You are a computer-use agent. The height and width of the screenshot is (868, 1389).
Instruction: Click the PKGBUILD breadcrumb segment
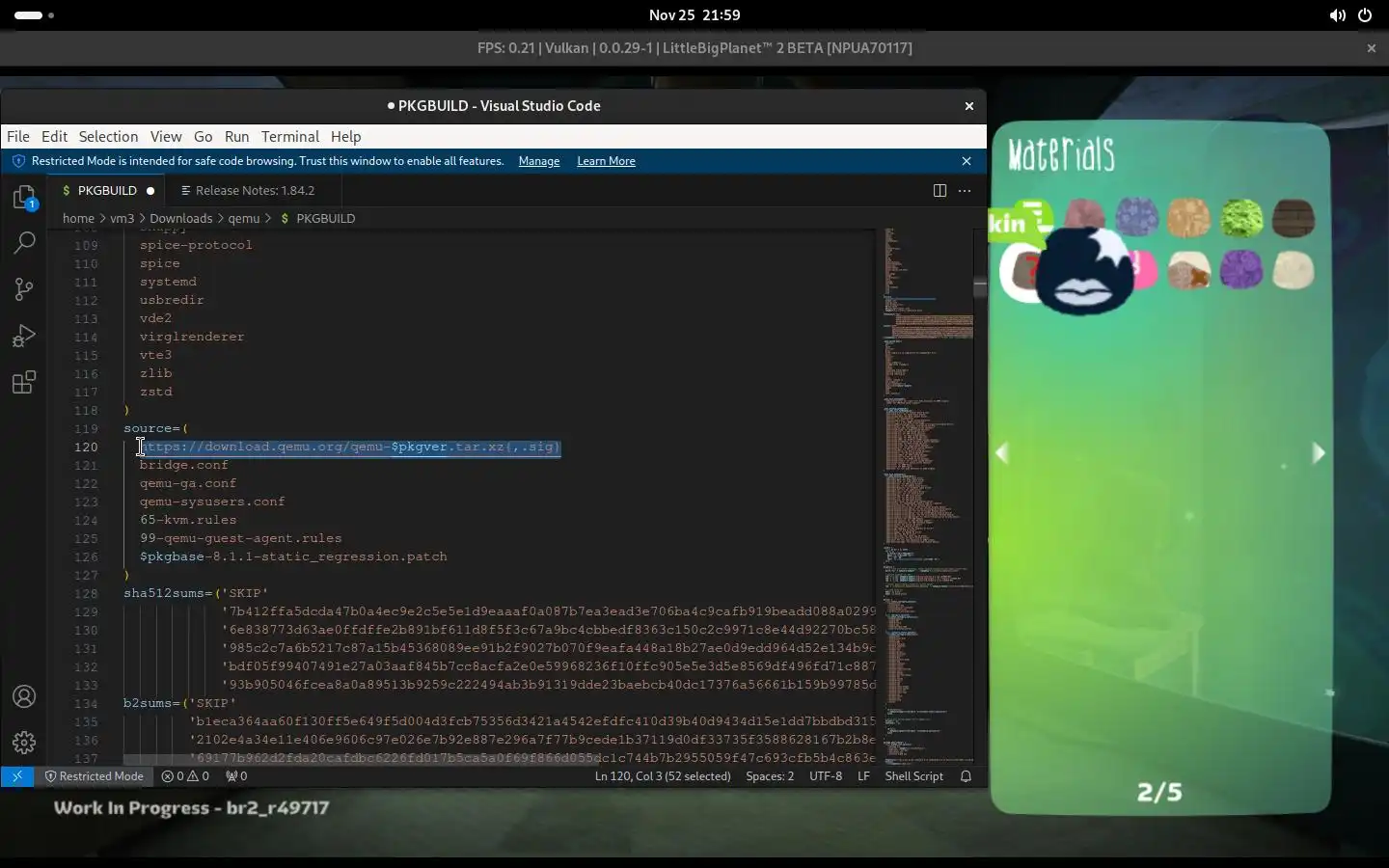click(x=325, y=218)
